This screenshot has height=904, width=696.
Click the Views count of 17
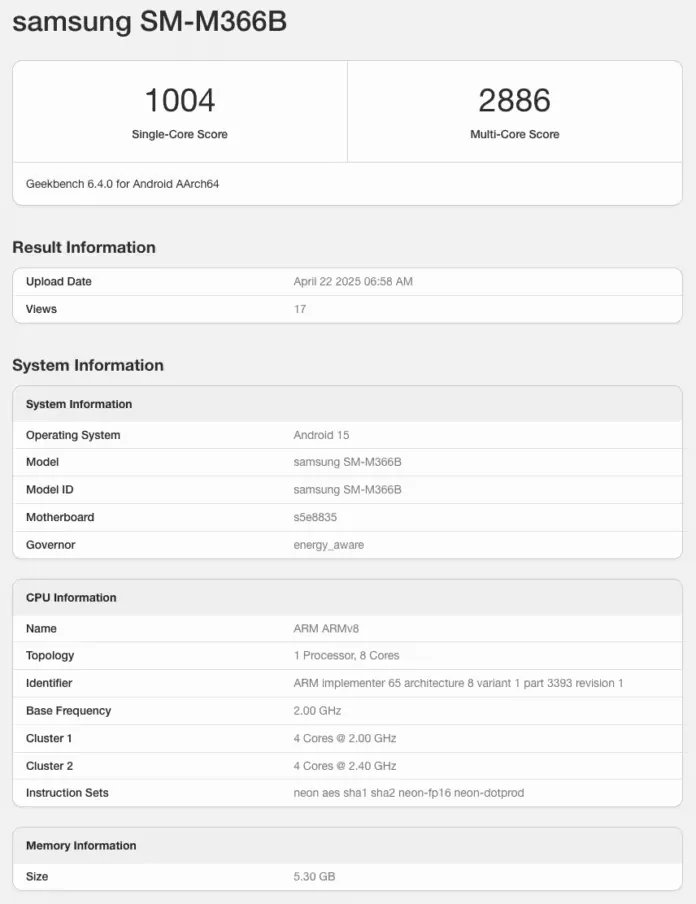[300, 309]
